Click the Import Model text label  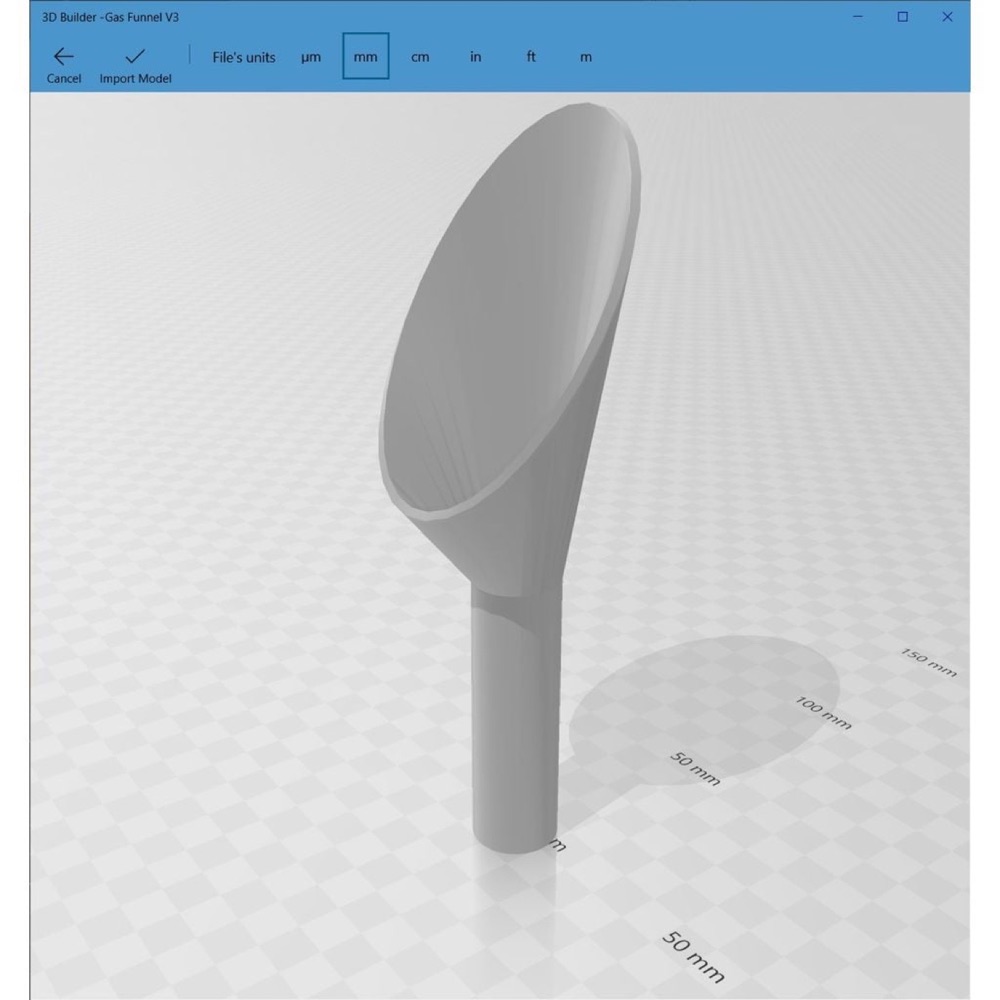click(x=135, y=78)
